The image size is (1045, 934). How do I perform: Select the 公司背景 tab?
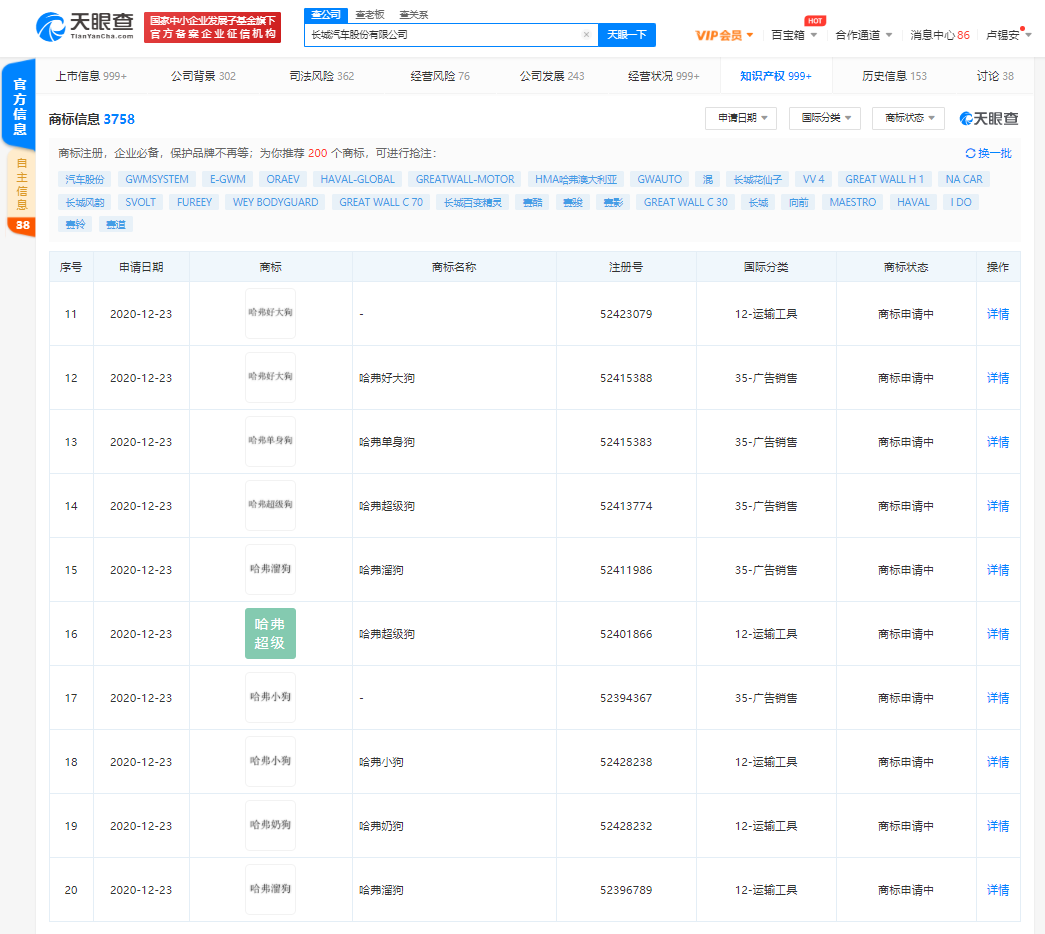tap(203, 76)
